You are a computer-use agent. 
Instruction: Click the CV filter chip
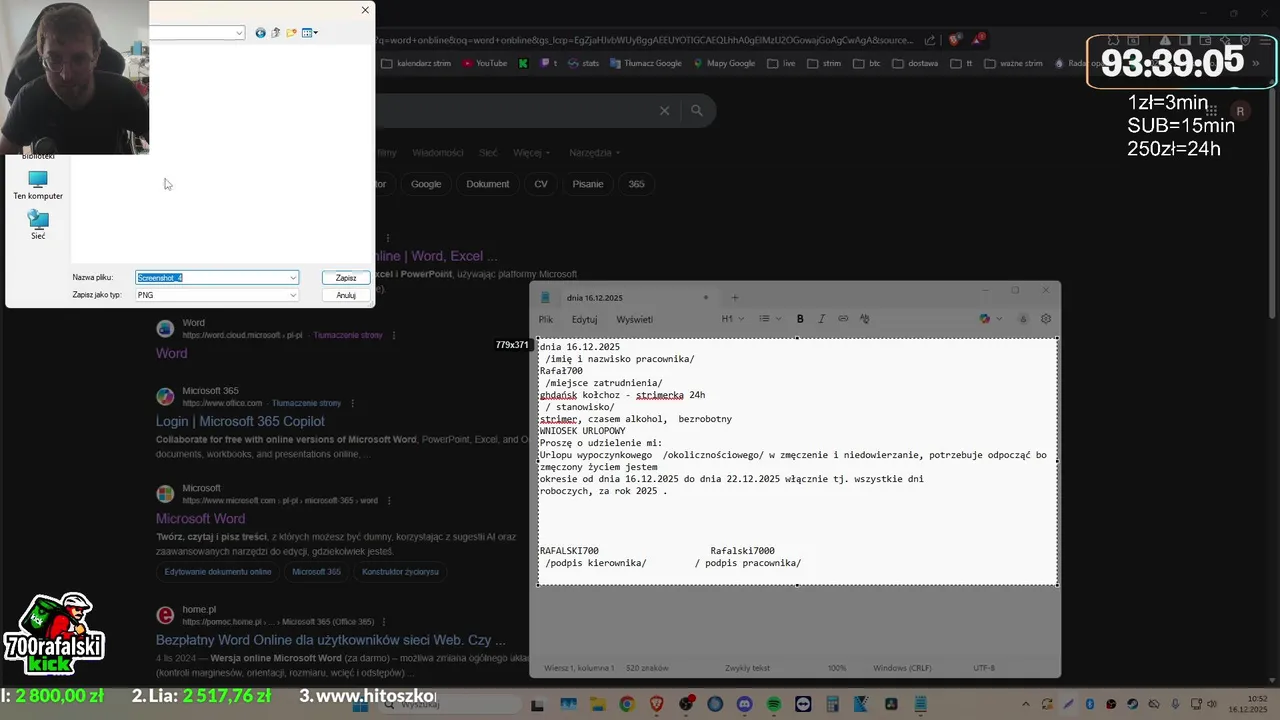(541, 184)
